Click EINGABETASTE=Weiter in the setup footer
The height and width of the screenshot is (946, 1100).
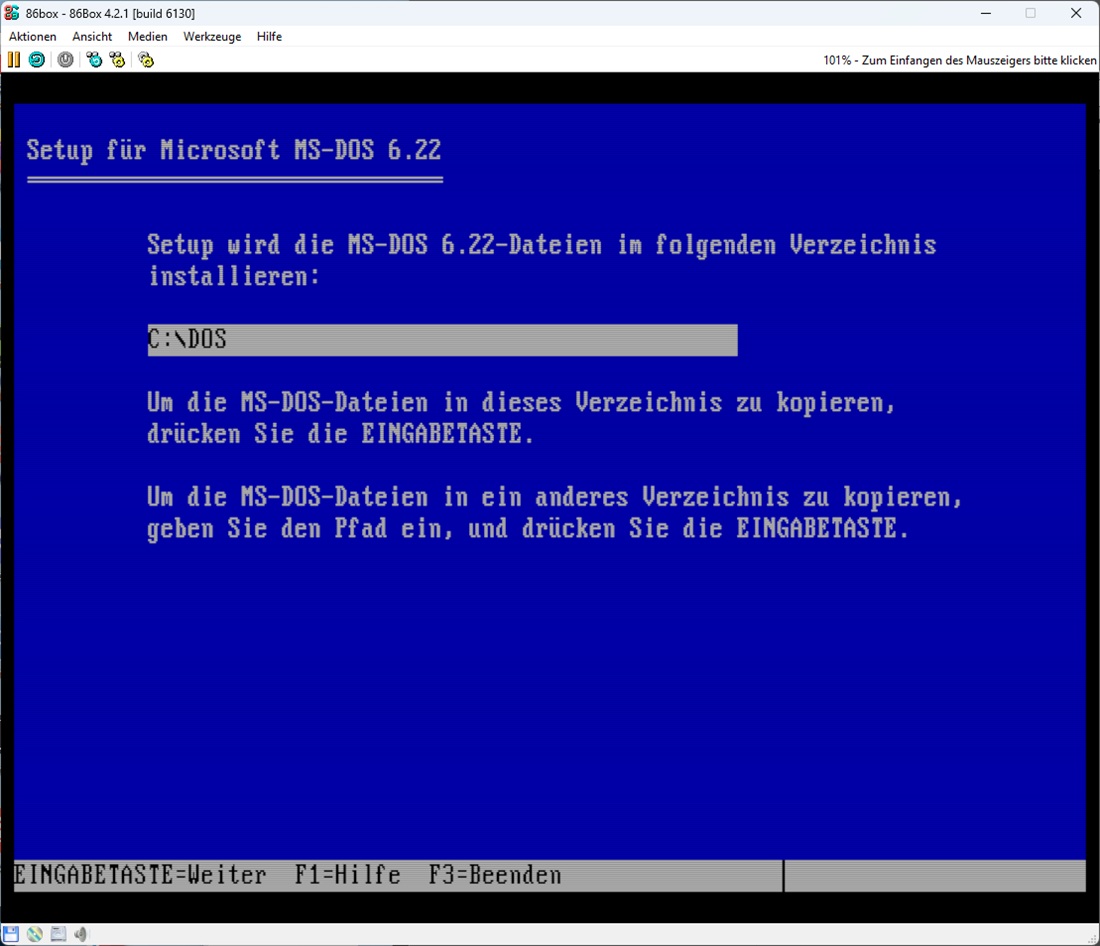coord(140,876)
